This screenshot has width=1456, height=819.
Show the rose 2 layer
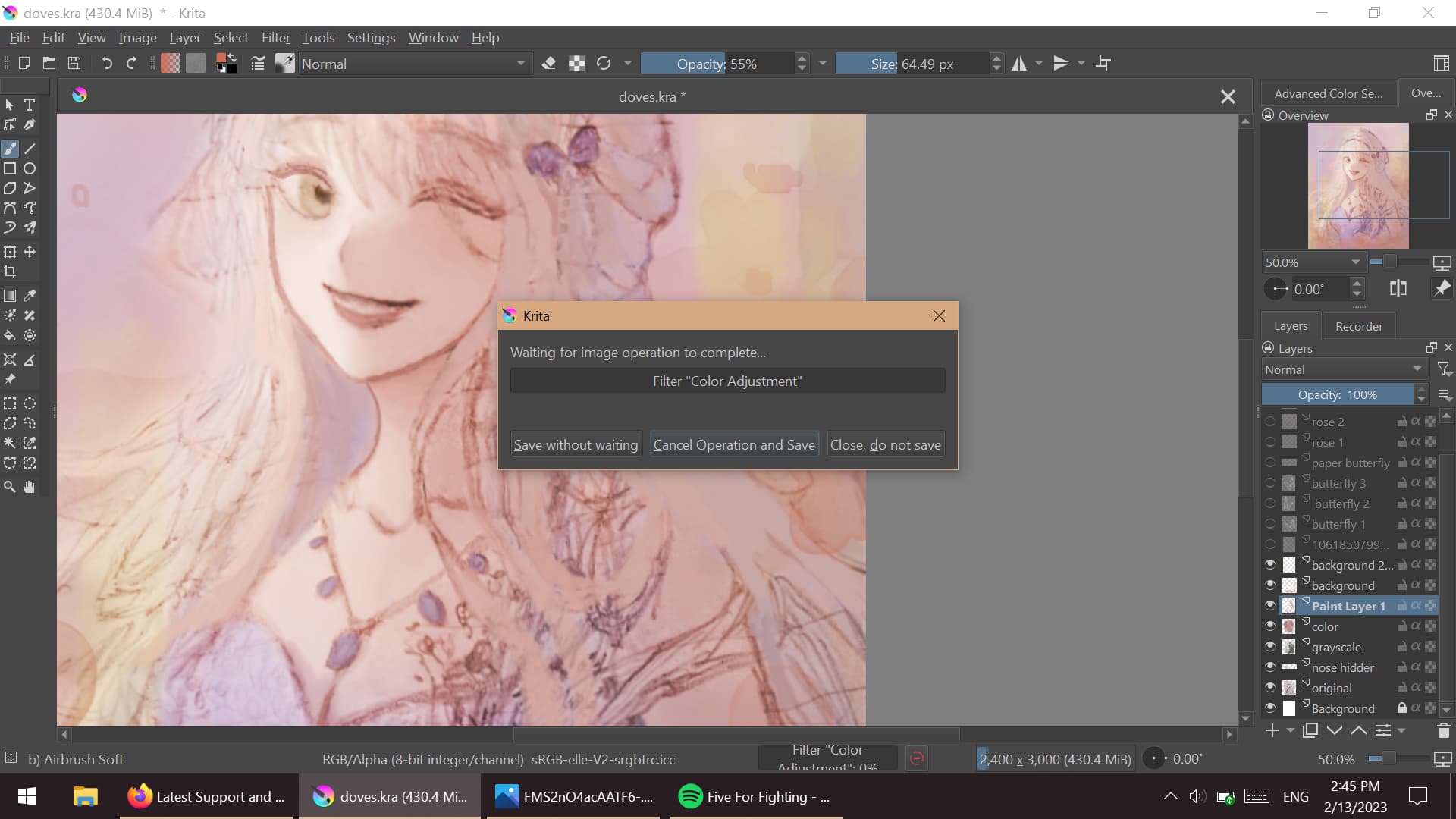pos(1271,421)
